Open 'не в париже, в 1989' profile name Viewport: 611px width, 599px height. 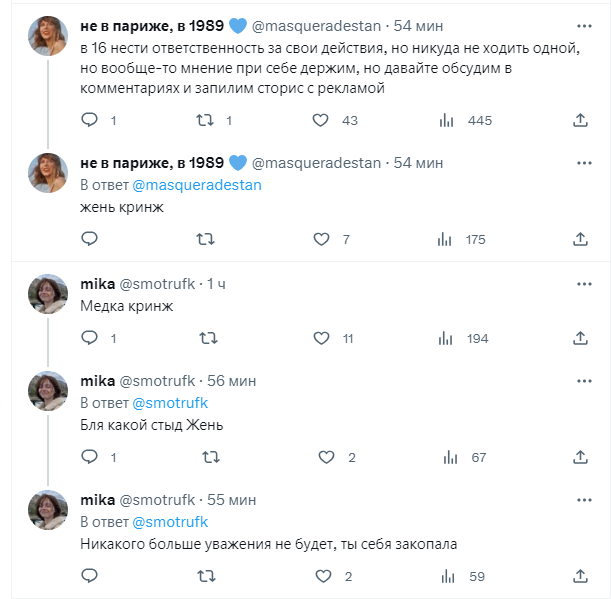[x=152, y=25]
